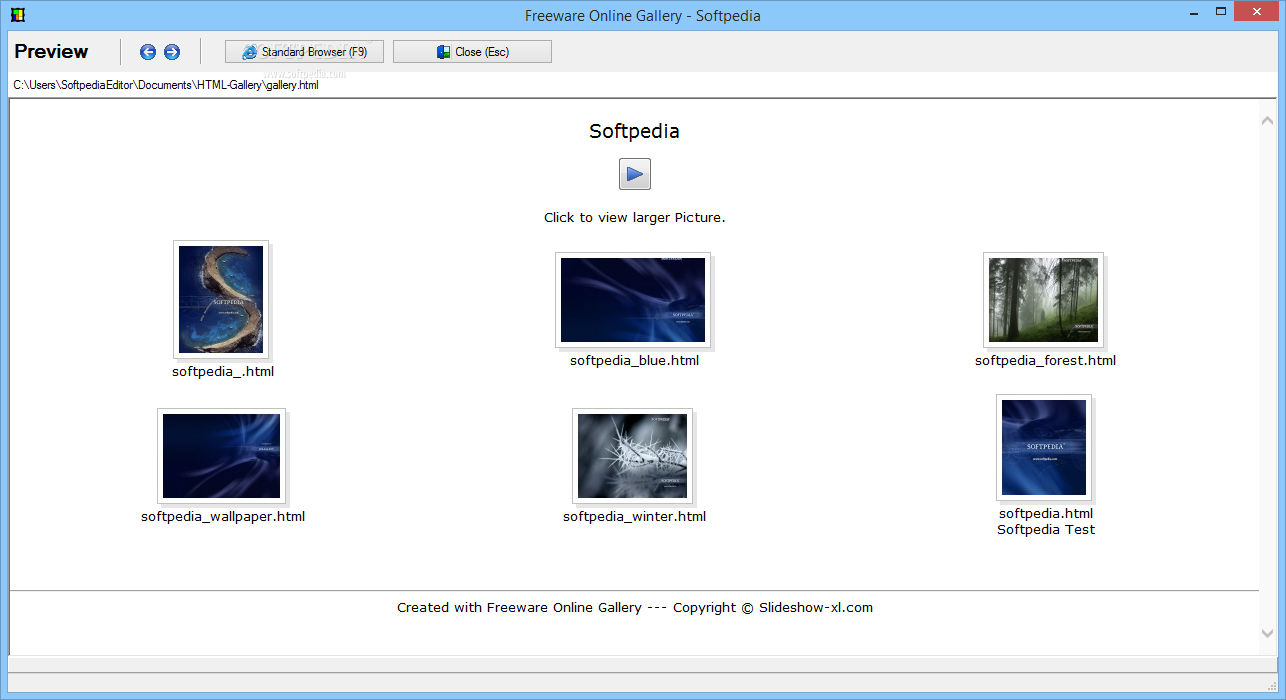Click the Close (Esc) button

point(472,52)
